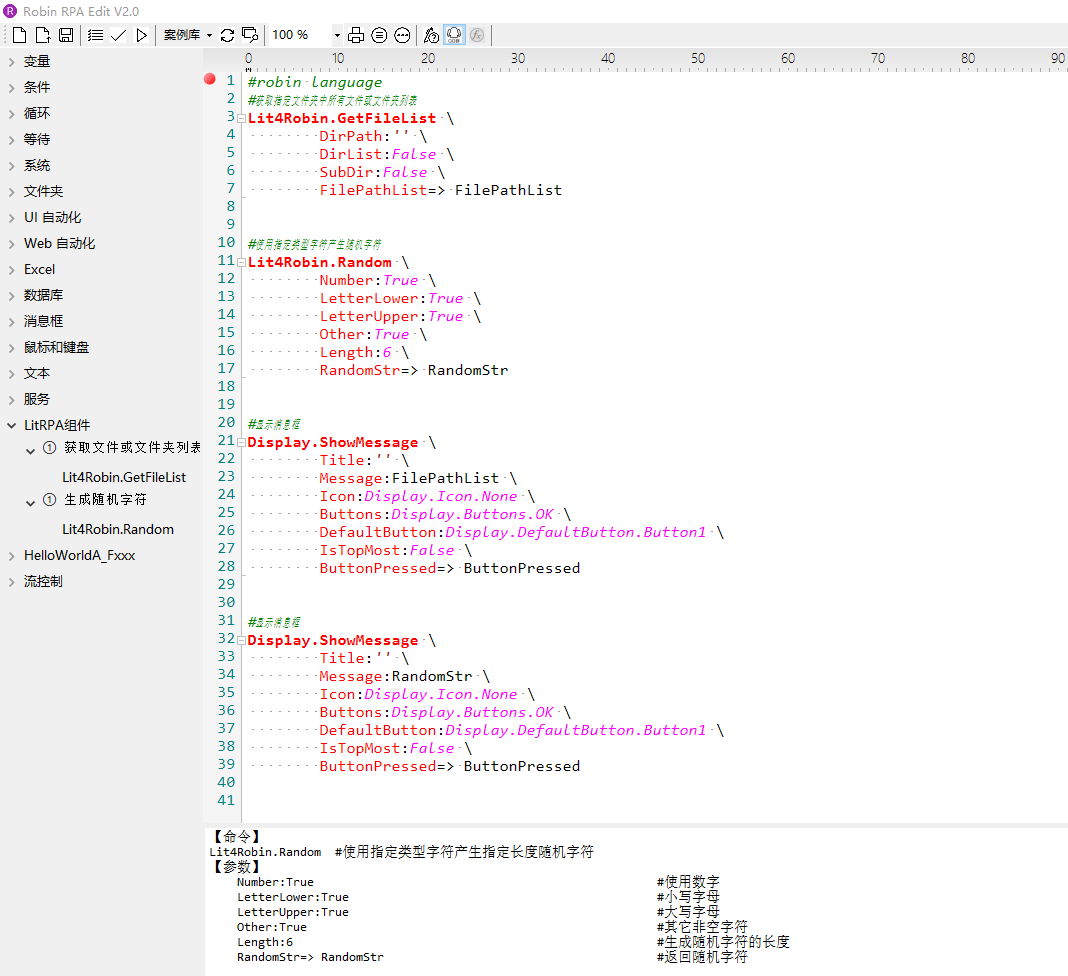
Task: Click DirPath:'' on line 4
Action: pos(364,136)
